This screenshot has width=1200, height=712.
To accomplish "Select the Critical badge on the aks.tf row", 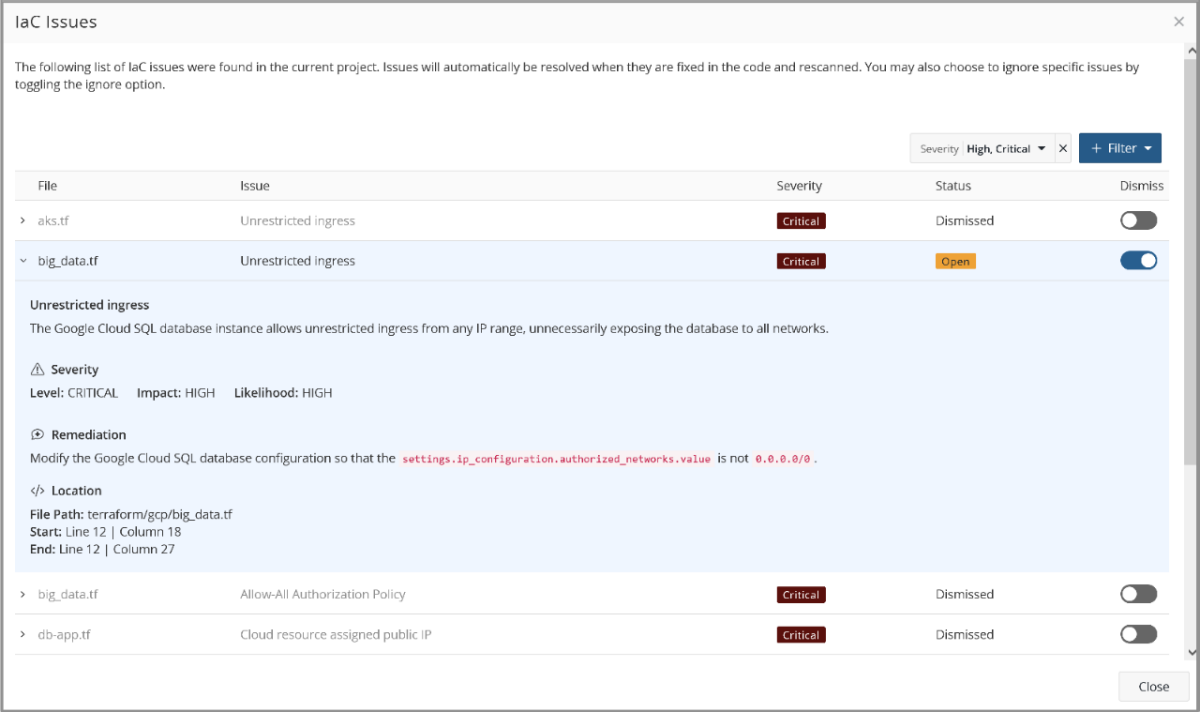I will 801,220.
